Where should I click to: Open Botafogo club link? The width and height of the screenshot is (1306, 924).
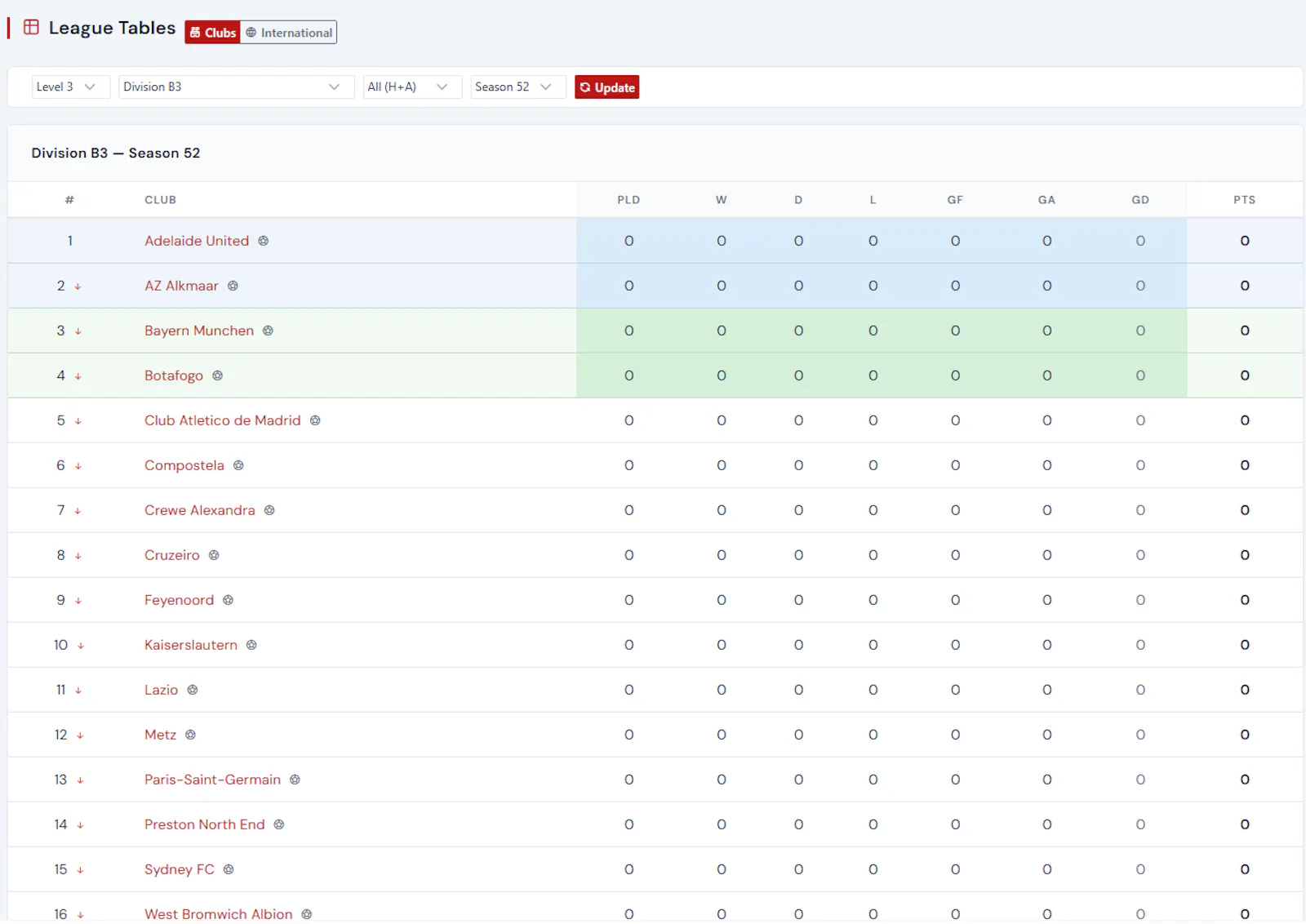(174, 375)
